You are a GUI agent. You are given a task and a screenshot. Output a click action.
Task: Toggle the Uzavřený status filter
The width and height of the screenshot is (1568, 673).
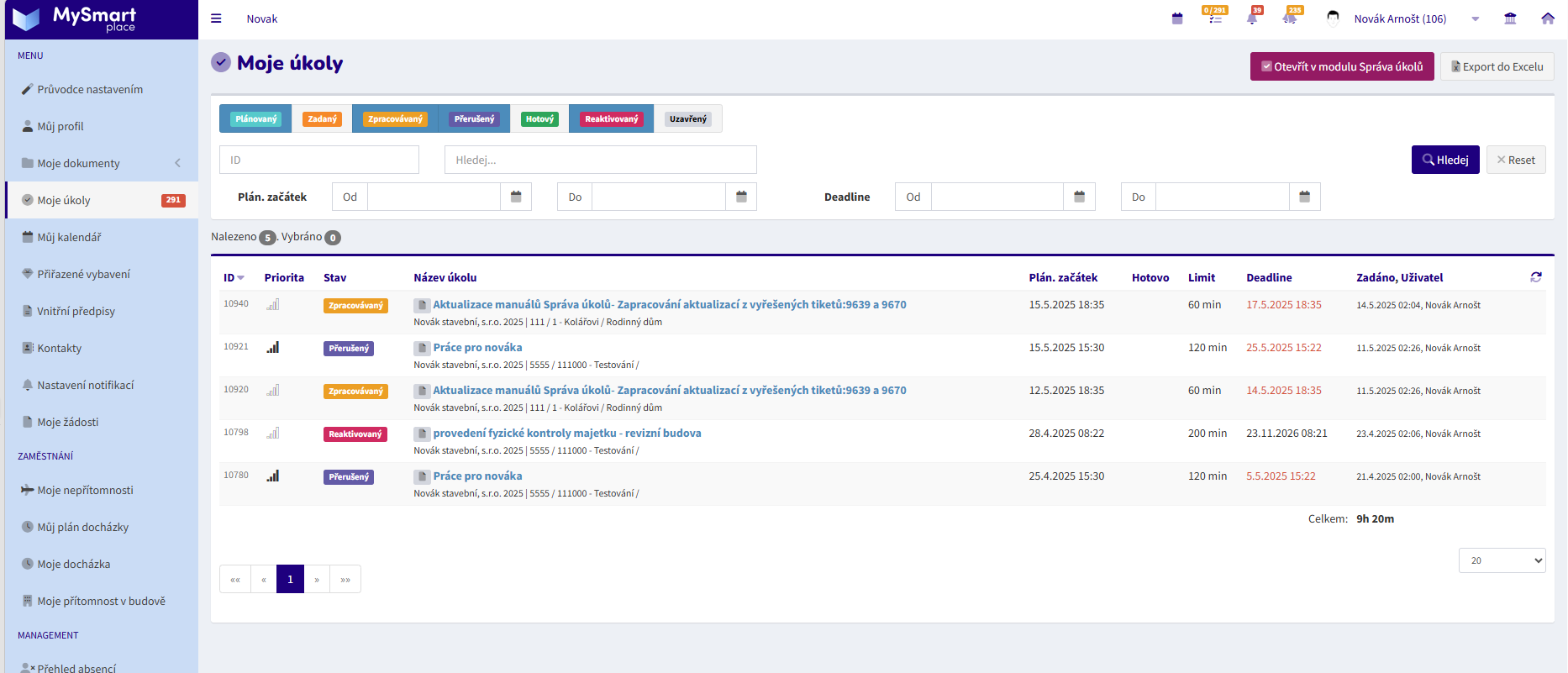pyautogui.click(x=688, y=119)
